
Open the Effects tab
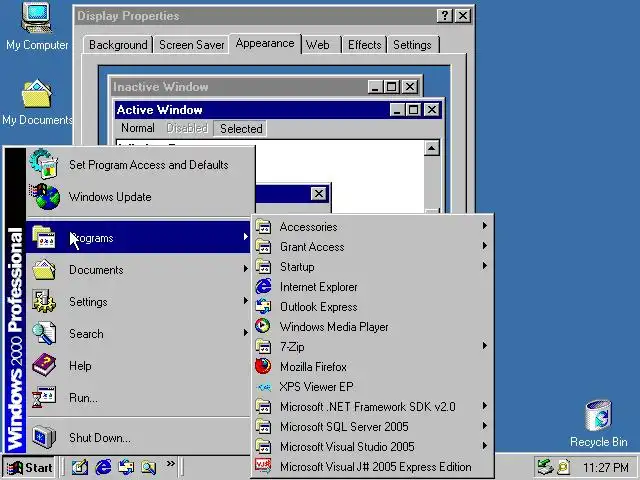click(x=364, y=44)
